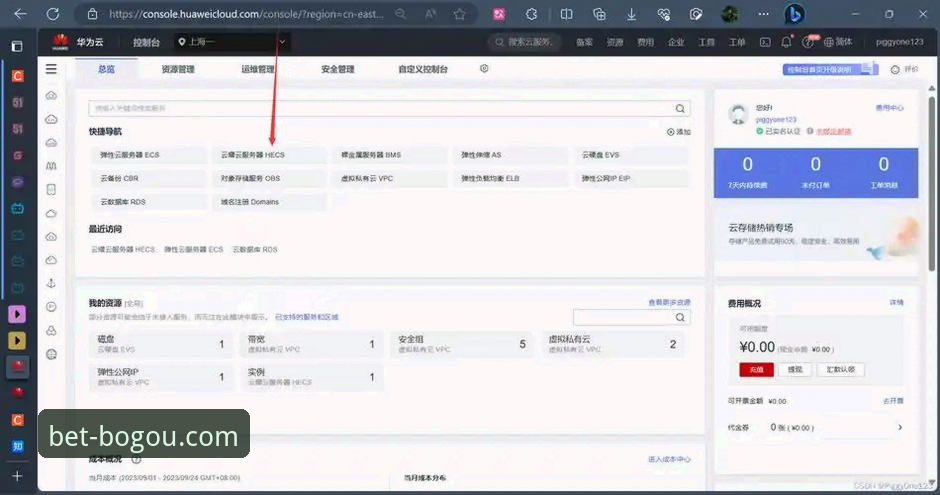Open 域名注册 Domains shortcut
Image resolution: width=940 pixels, height=495 pixels.
(x=269, y=202)
